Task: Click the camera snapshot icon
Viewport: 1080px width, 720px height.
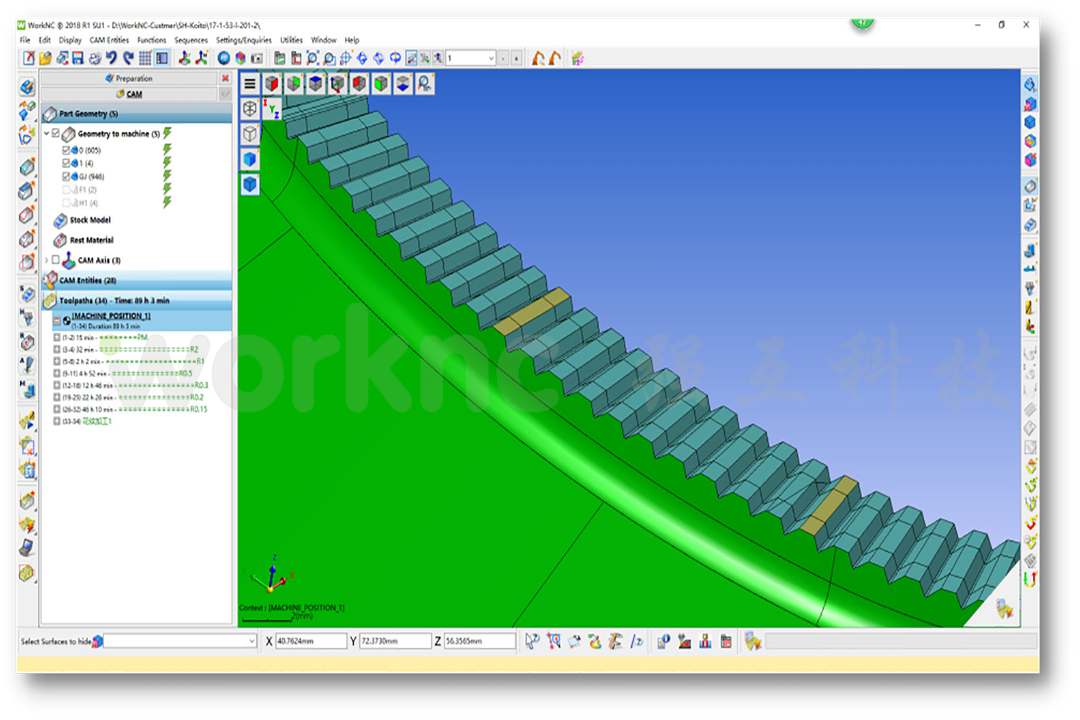Action: coord(256,59)
